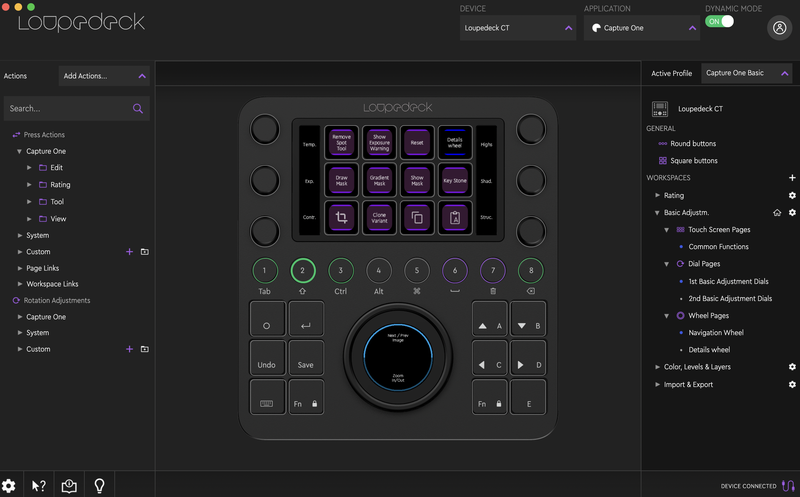Click the help cursor question mark icon
This screenshot has height=497, width=800.
[39, 486]
